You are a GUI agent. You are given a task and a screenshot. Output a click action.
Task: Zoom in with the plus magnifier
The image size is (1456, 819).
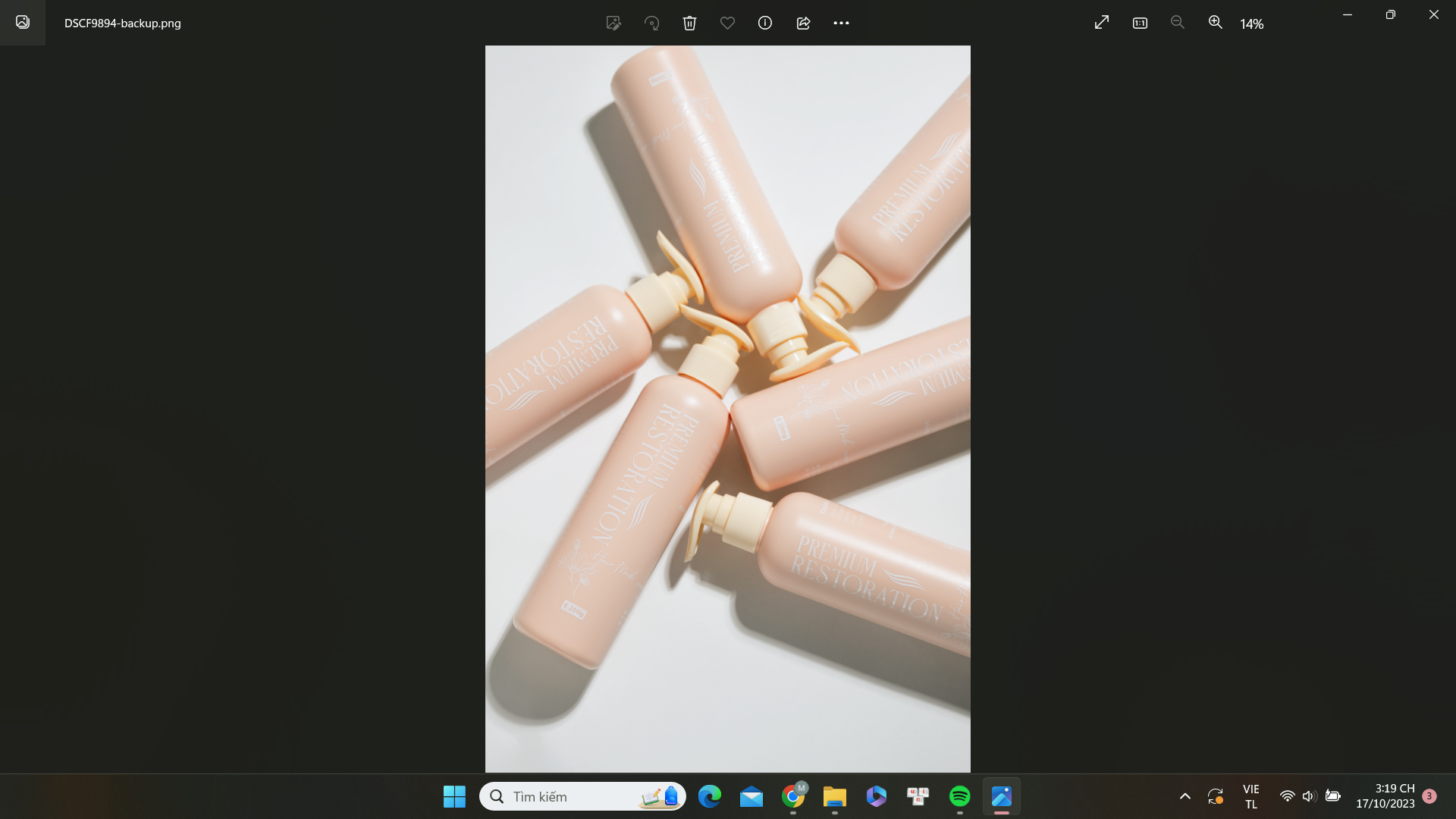pos(1216,23)
